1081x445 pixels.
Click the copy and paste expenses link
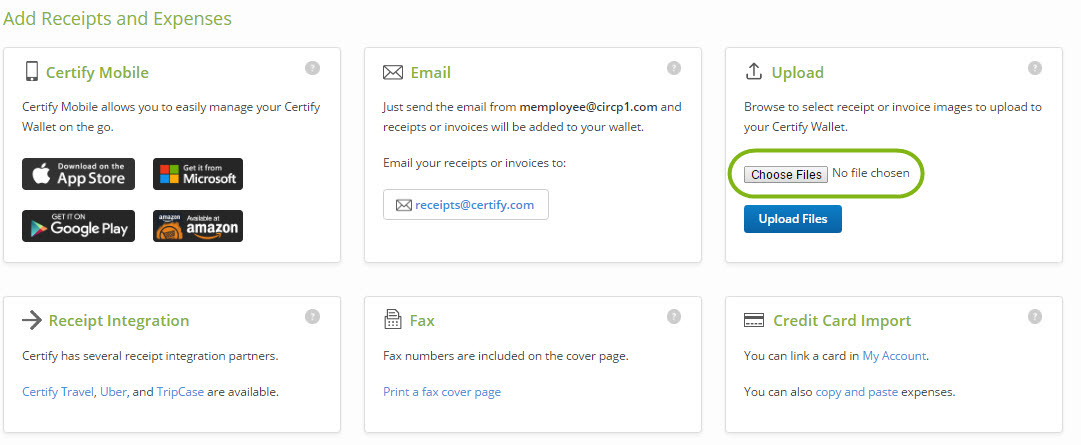(x=856, y=392)
